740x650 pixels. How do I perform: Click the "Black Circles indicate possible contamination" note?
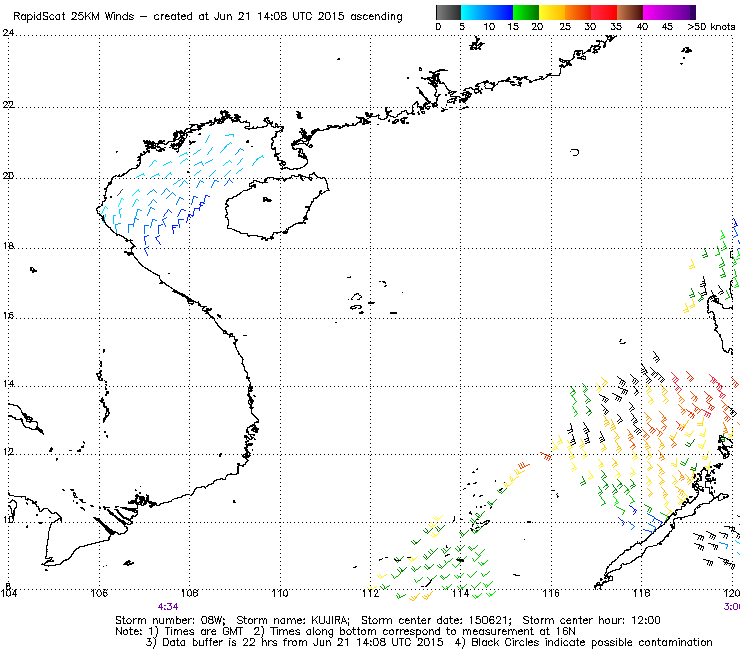coord(592,642)
